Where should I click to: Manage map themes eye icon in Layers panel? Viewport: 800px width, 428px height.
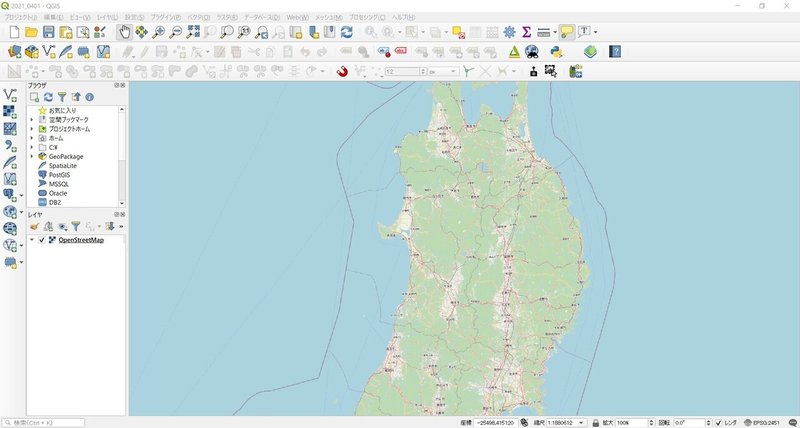(x=62, y=226)
